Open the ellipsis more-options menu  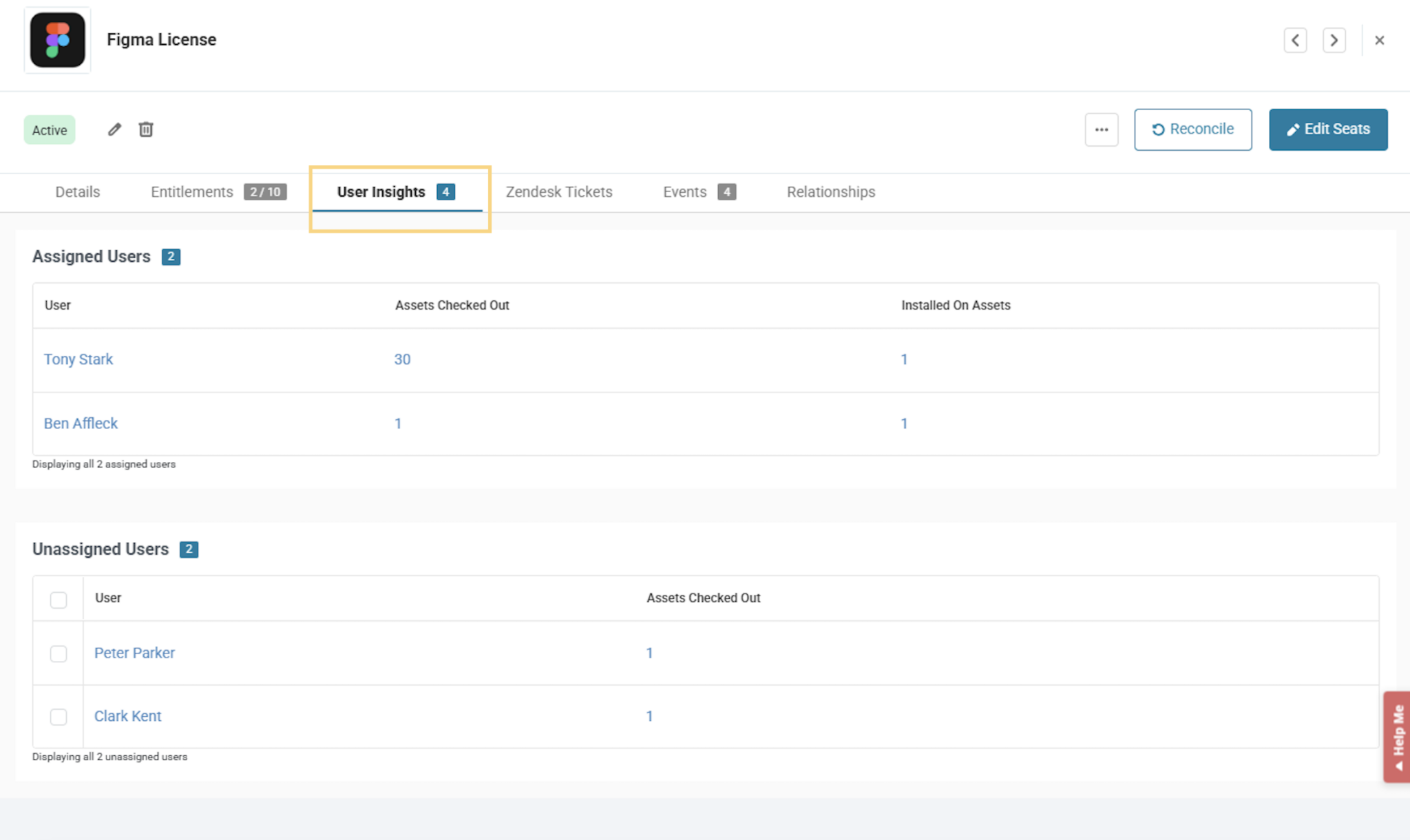[1101, 129]
